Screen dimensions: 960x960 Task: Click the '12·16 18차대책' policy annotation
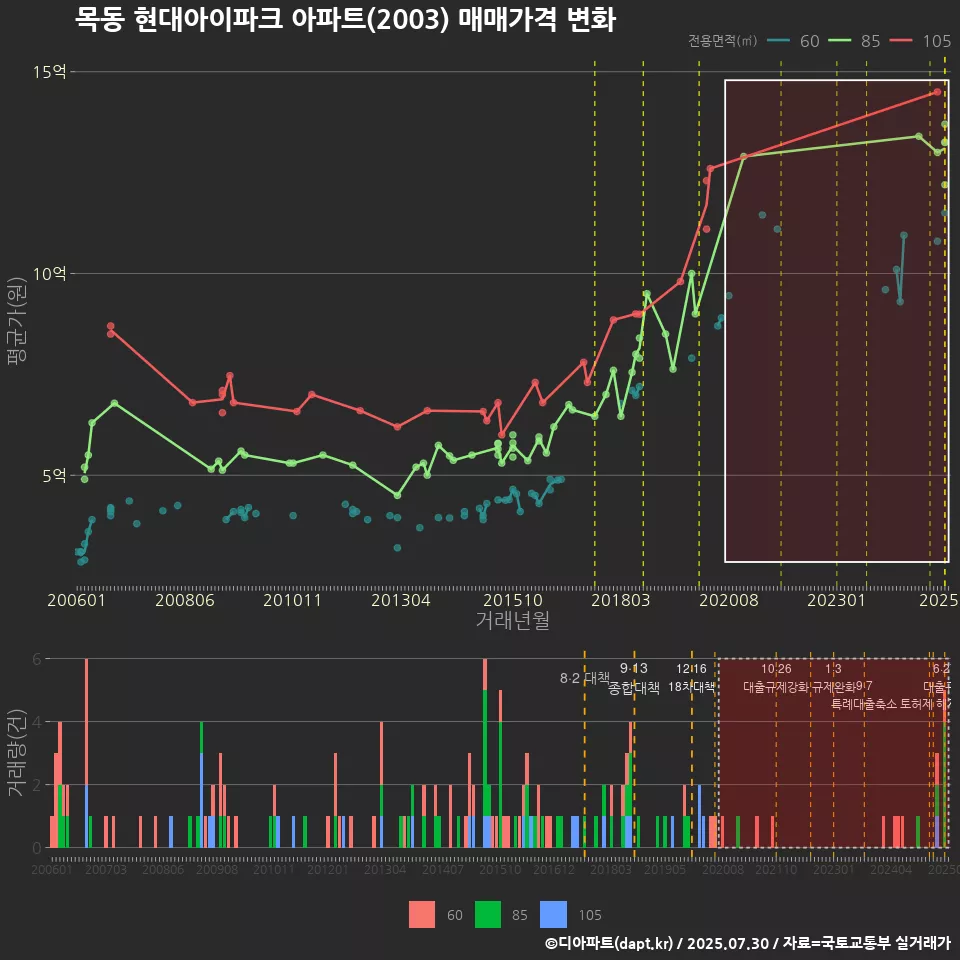(x=691, y=678)
